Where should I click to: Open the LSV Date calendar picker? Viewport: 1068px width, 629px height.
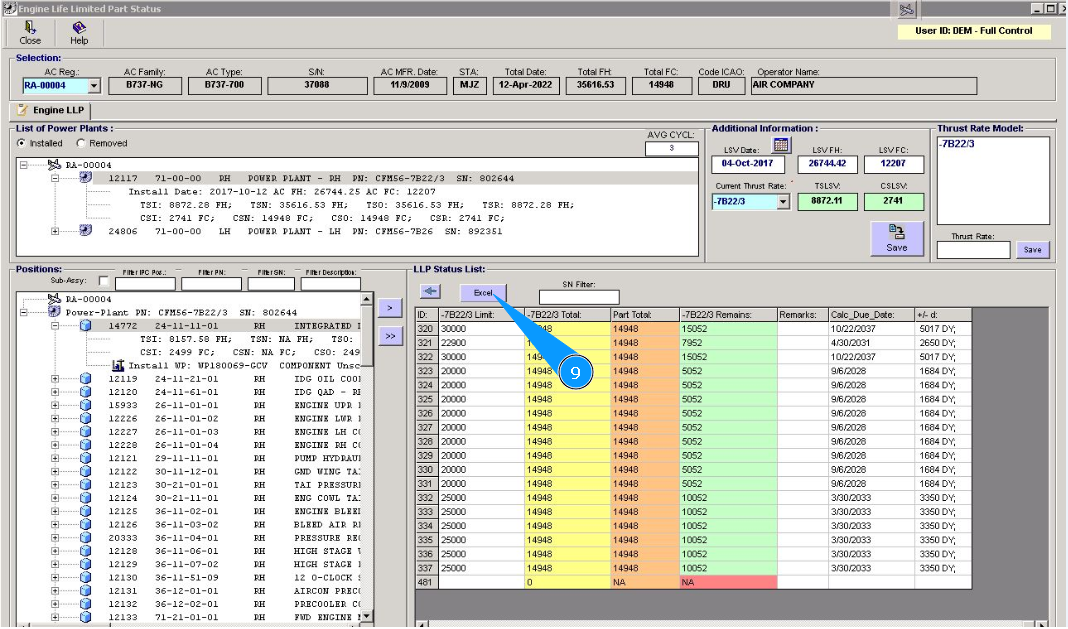click(x=782, y=146)
